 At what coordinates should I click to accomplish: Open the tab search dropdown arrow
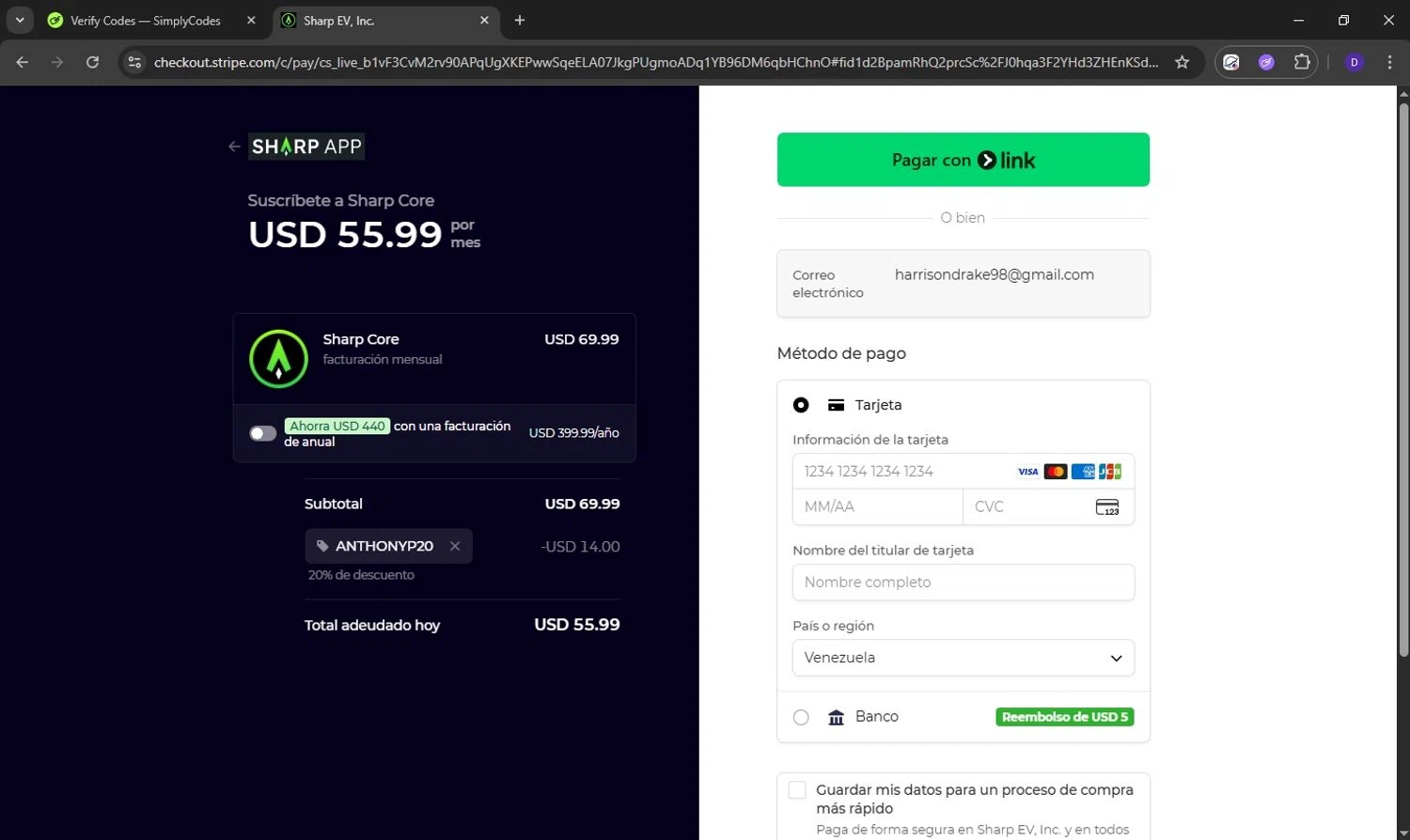click(19, 21)
